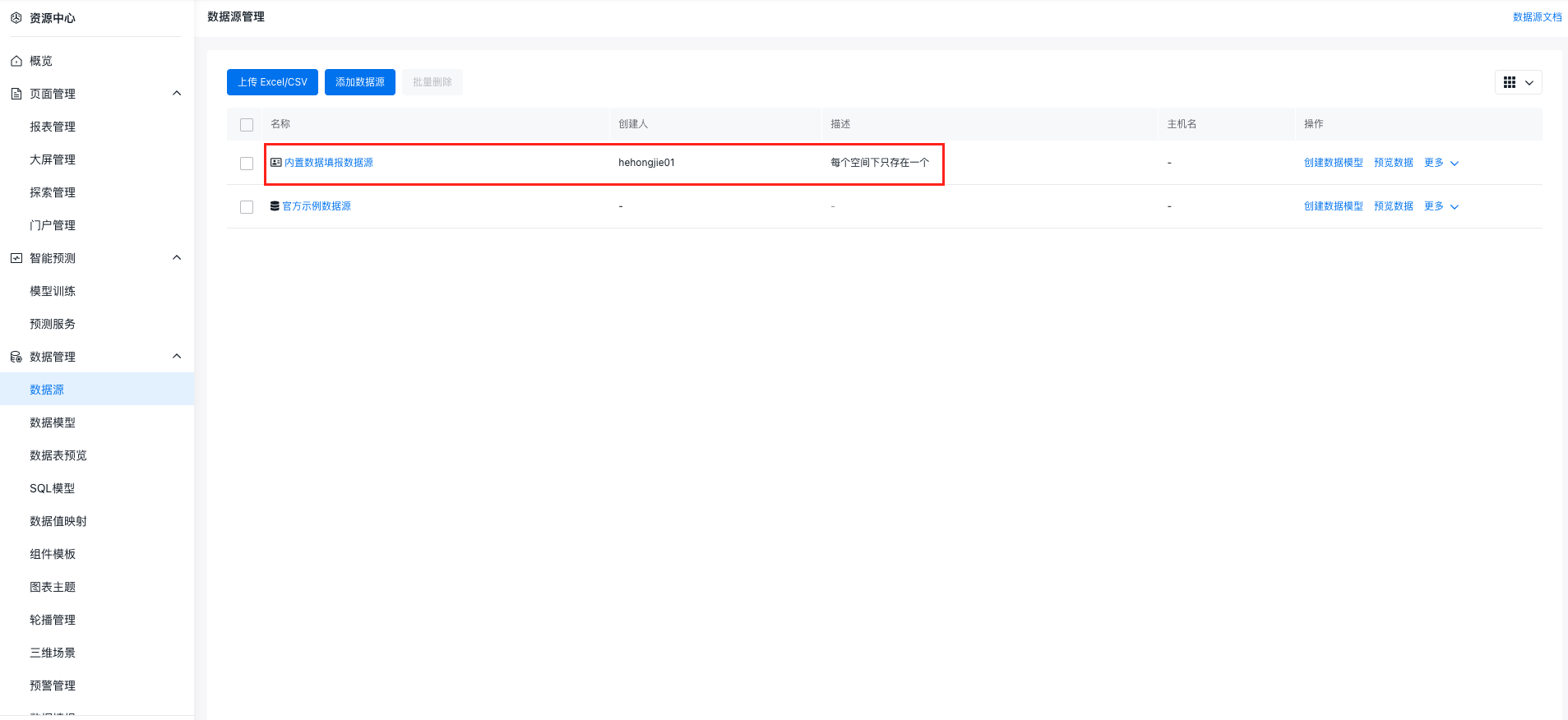Check the 官方示例数据源 row checkbox
This screenshot has width=1568, height=720.
(x=247, y=207)
